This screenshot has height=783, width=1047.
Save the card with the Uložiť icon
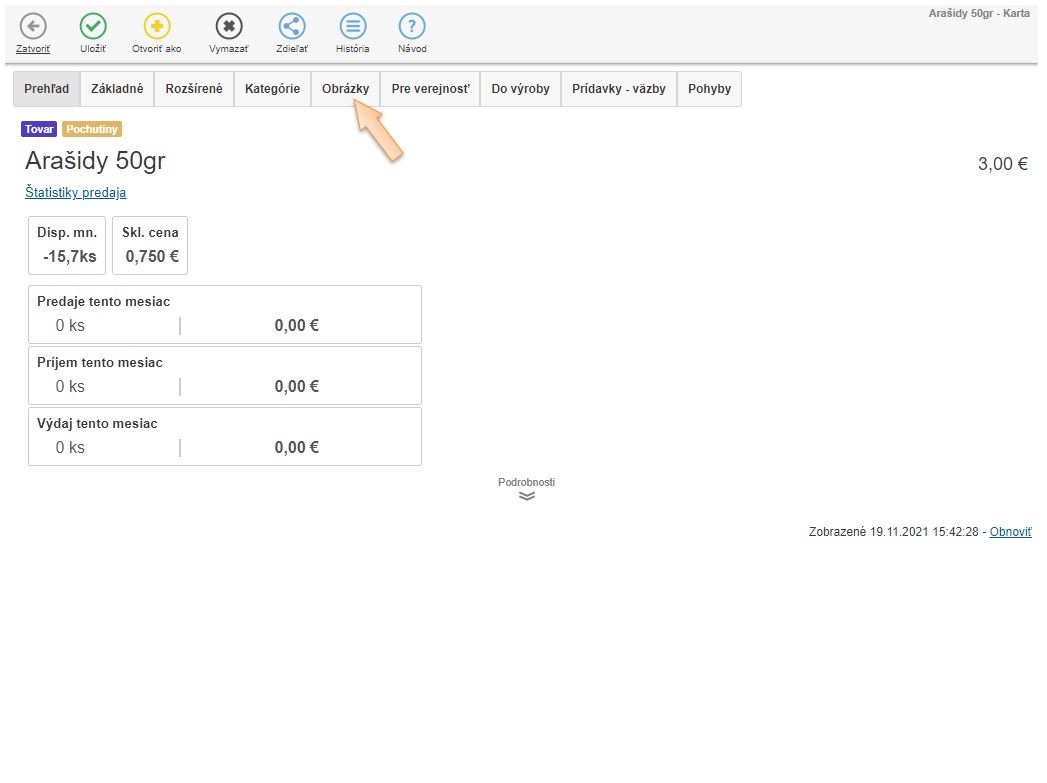pyautogui.click(x=93, y=27)
